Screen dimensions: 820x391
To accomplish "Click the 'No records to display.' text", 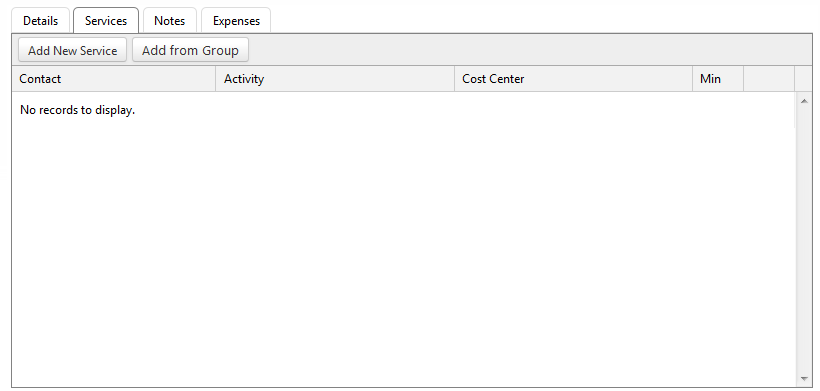I will (77, 110).
